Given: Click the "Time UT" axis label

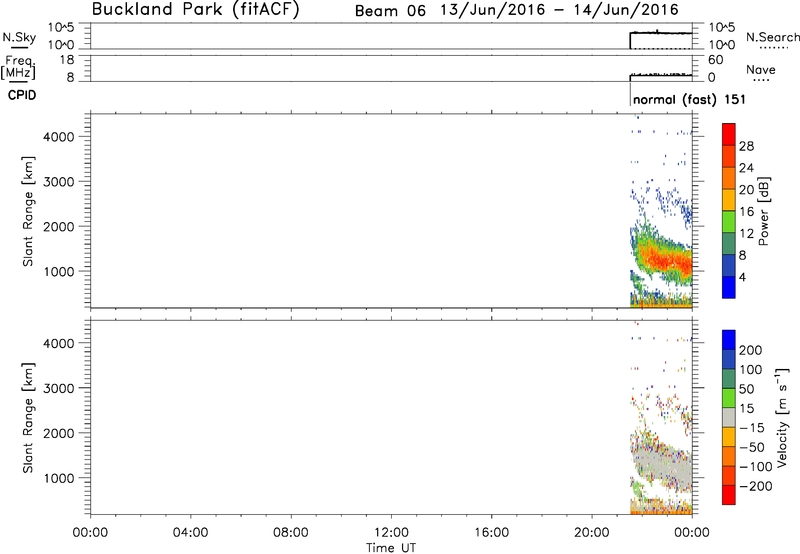Looking at the screenshot, I should click(x=391, y=548).
